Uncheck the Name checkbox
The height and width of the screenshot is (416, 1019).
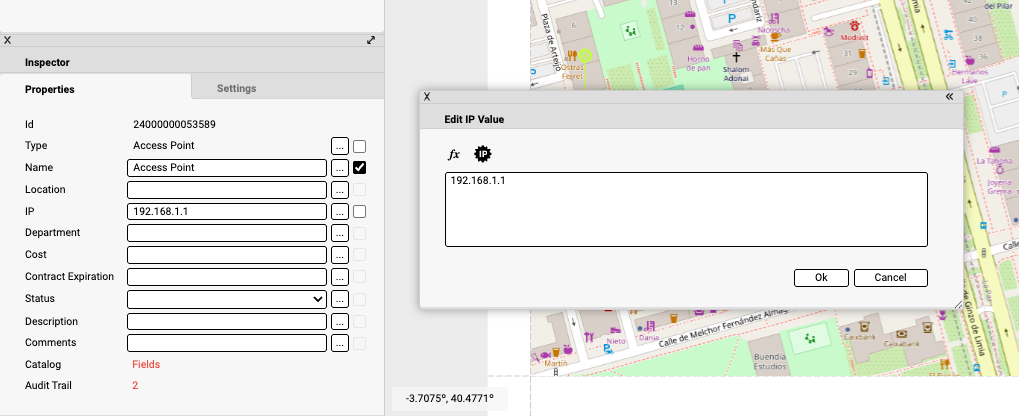pyautogui.click(x=360, y=168)
